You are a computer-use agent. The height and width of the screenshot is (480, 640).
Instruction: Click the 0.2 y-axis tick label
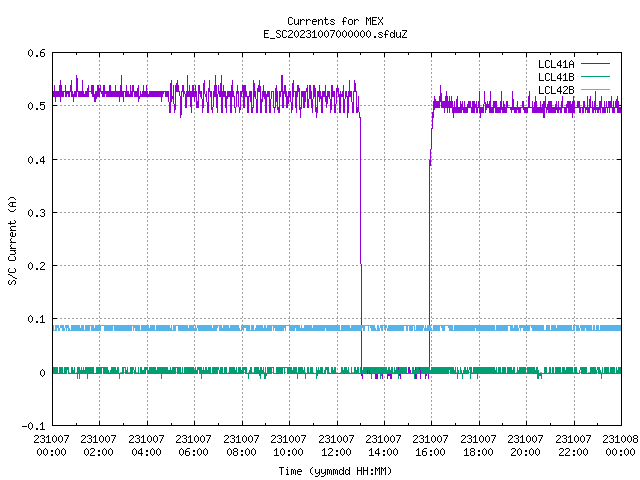(x=36, y=266)
